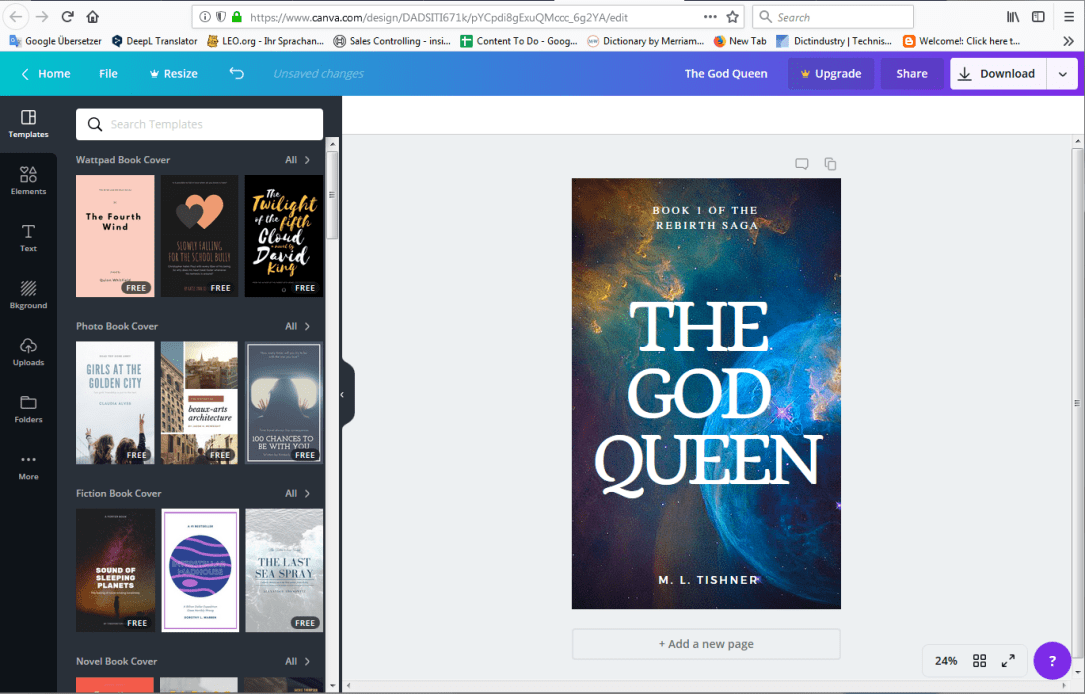Open the Elements panel
This screenshot has height=694, width=1085.
tap(28, 180)
